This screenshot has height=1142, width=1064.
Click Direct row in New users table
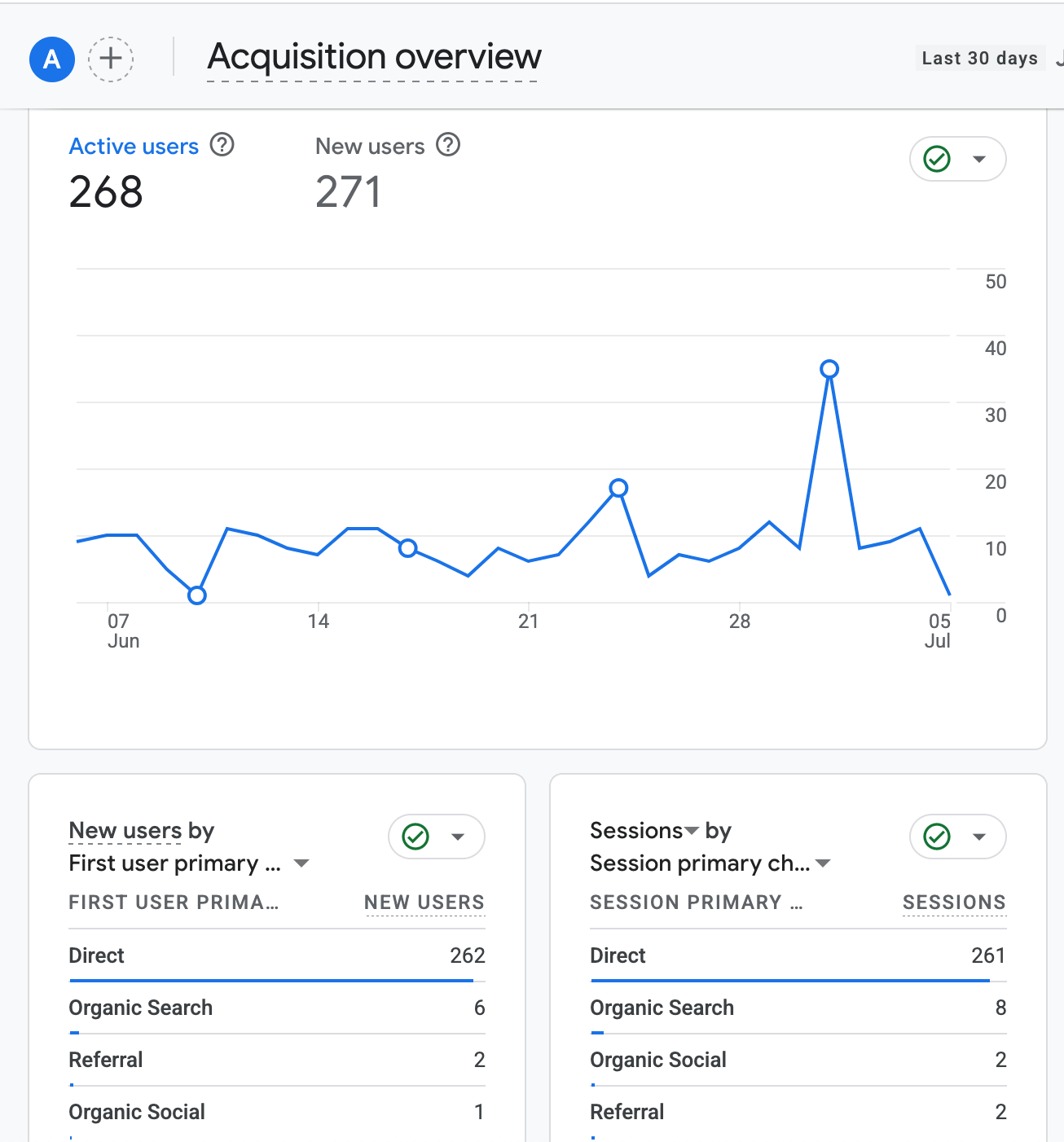coord(277,955)
